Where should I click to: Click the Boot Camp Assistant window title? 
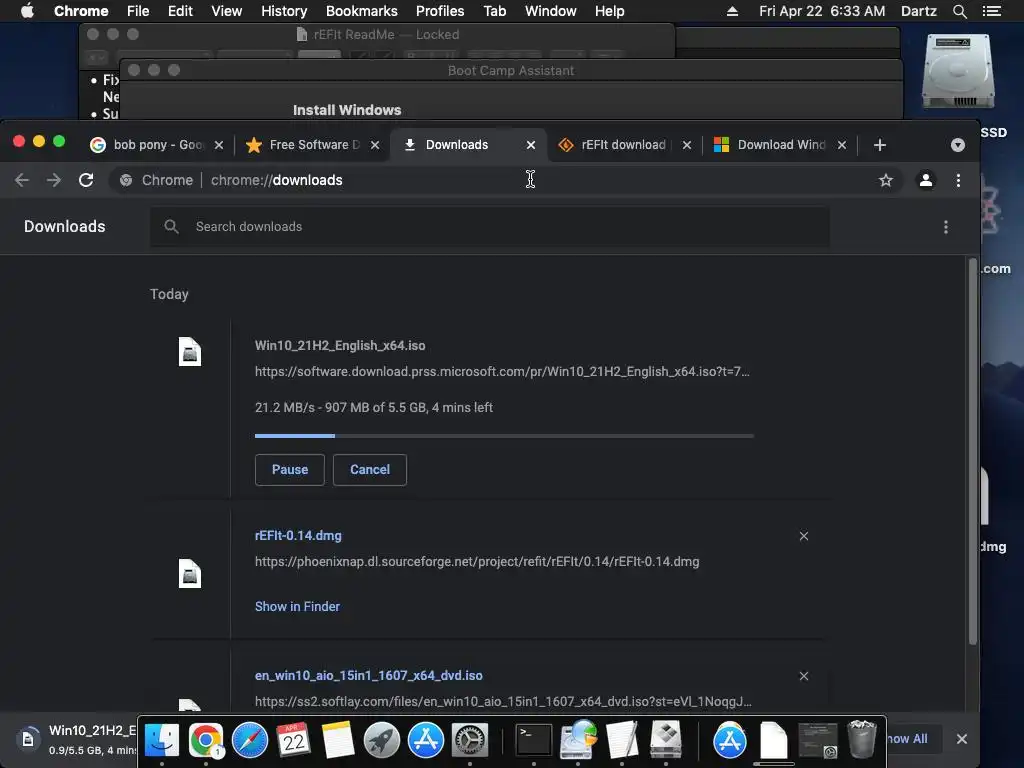point(511,71)
